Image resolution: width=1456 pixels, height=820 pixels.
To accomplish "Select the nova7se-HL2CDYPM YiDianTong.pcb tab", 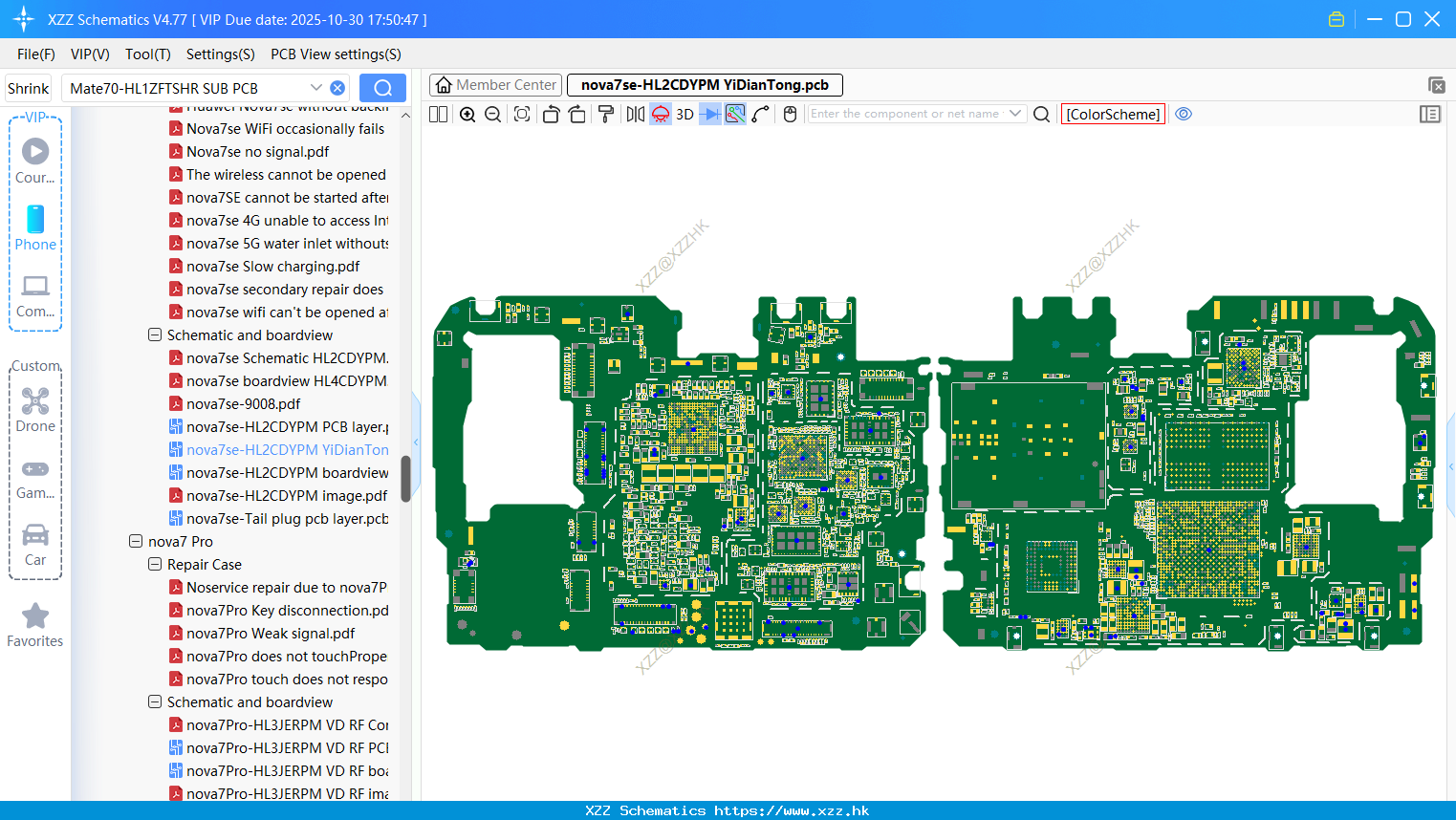I will tap(705, 85).
